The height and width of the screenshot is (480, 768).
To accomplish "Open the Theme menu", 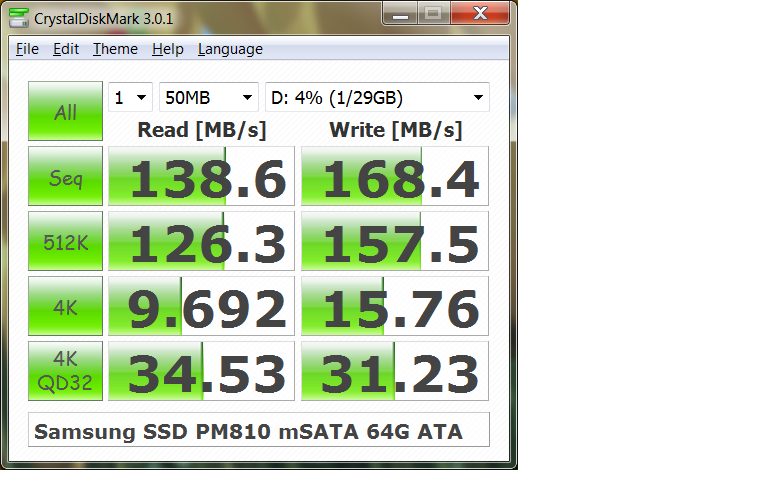I will [x=116, y=49].
